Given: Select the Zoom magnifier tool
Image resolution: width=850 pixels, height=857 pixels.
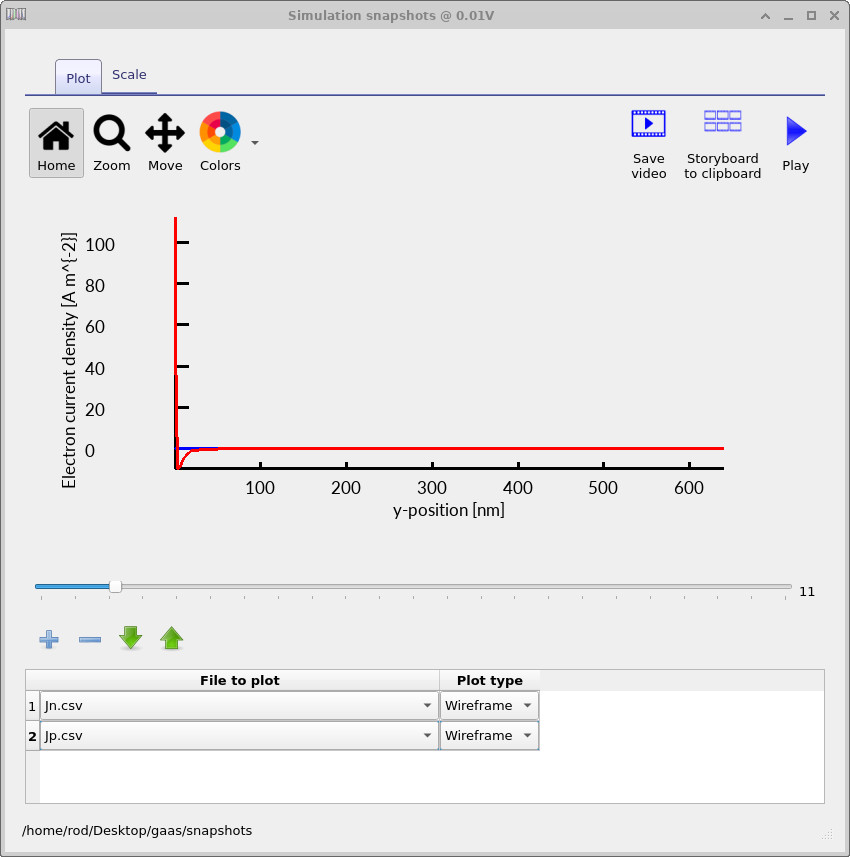Looking at the screenshot, I should 111,133.
